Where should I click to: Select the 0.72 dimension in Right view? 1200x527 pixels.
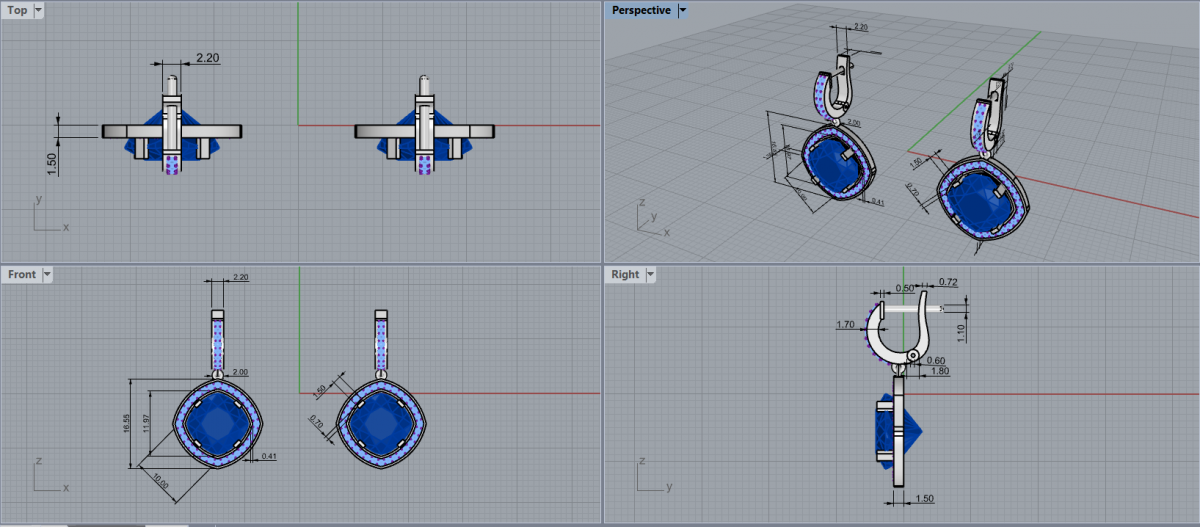click(949, 283)
